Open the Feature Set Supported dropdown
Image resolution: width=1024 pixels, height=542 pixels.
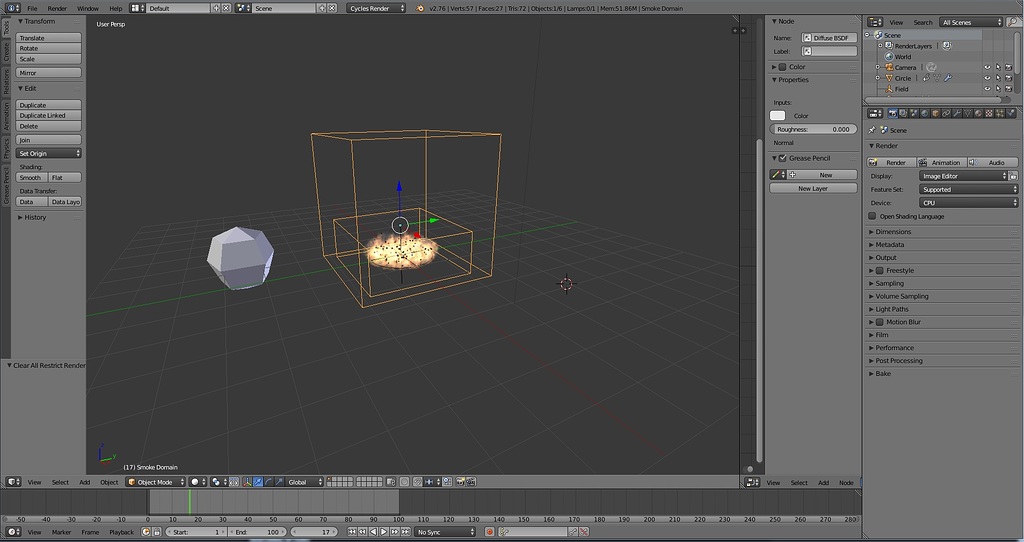tap(968, 189)
